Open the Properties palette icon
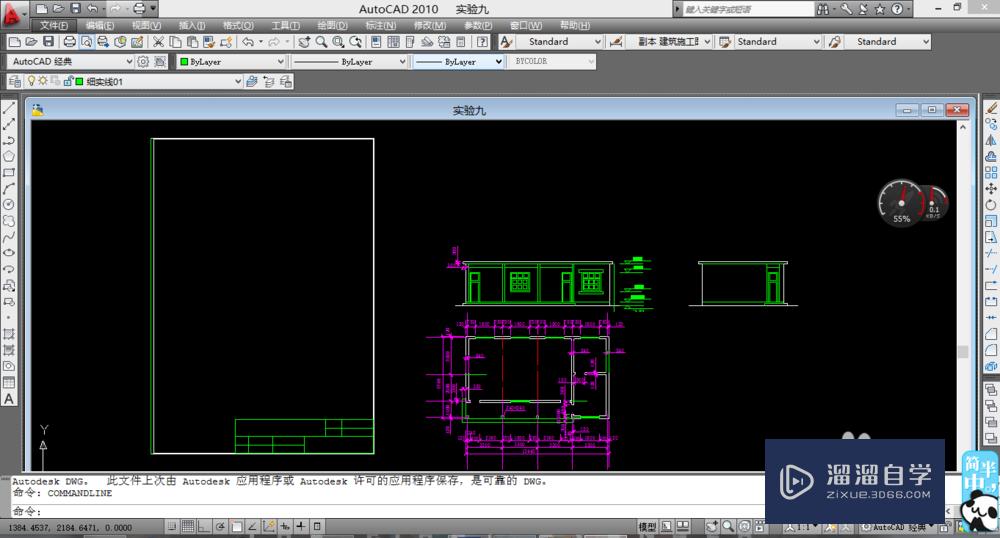The height and width of the screenshot is (538, 1000). tap(376, 42)
